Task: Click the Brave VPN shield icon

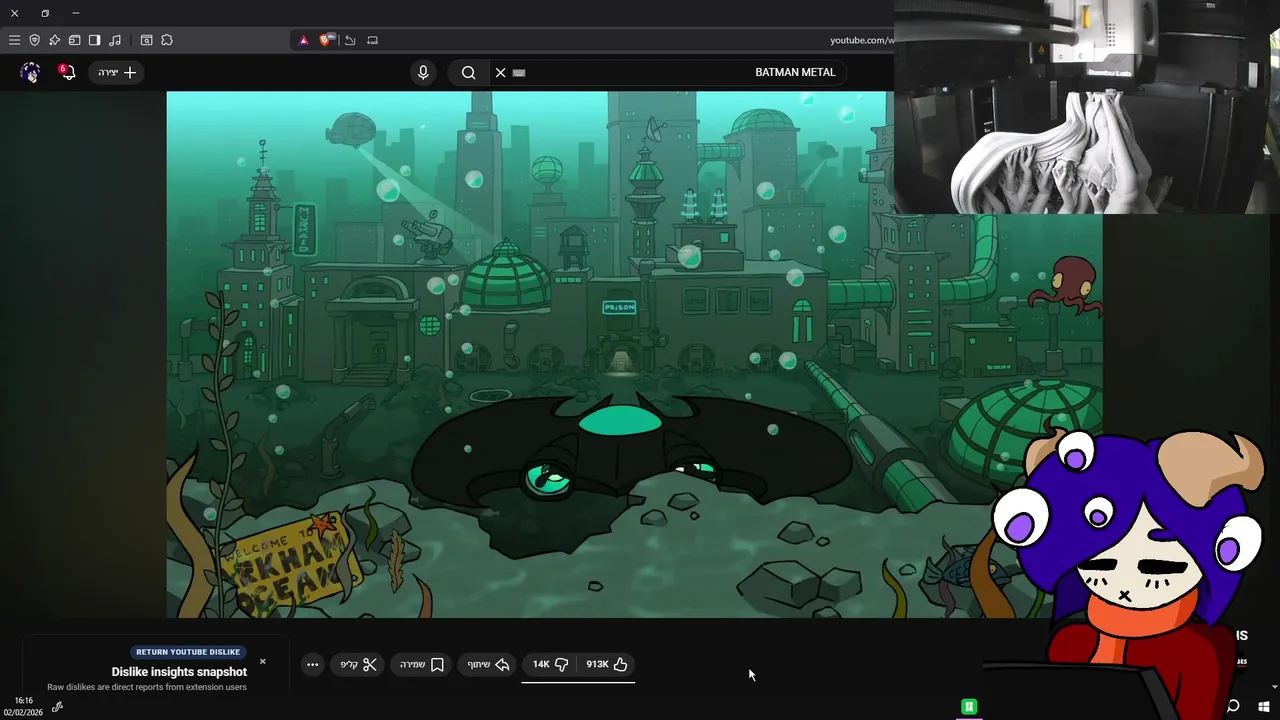Action: pyautogui.click(x=34, y=40)
